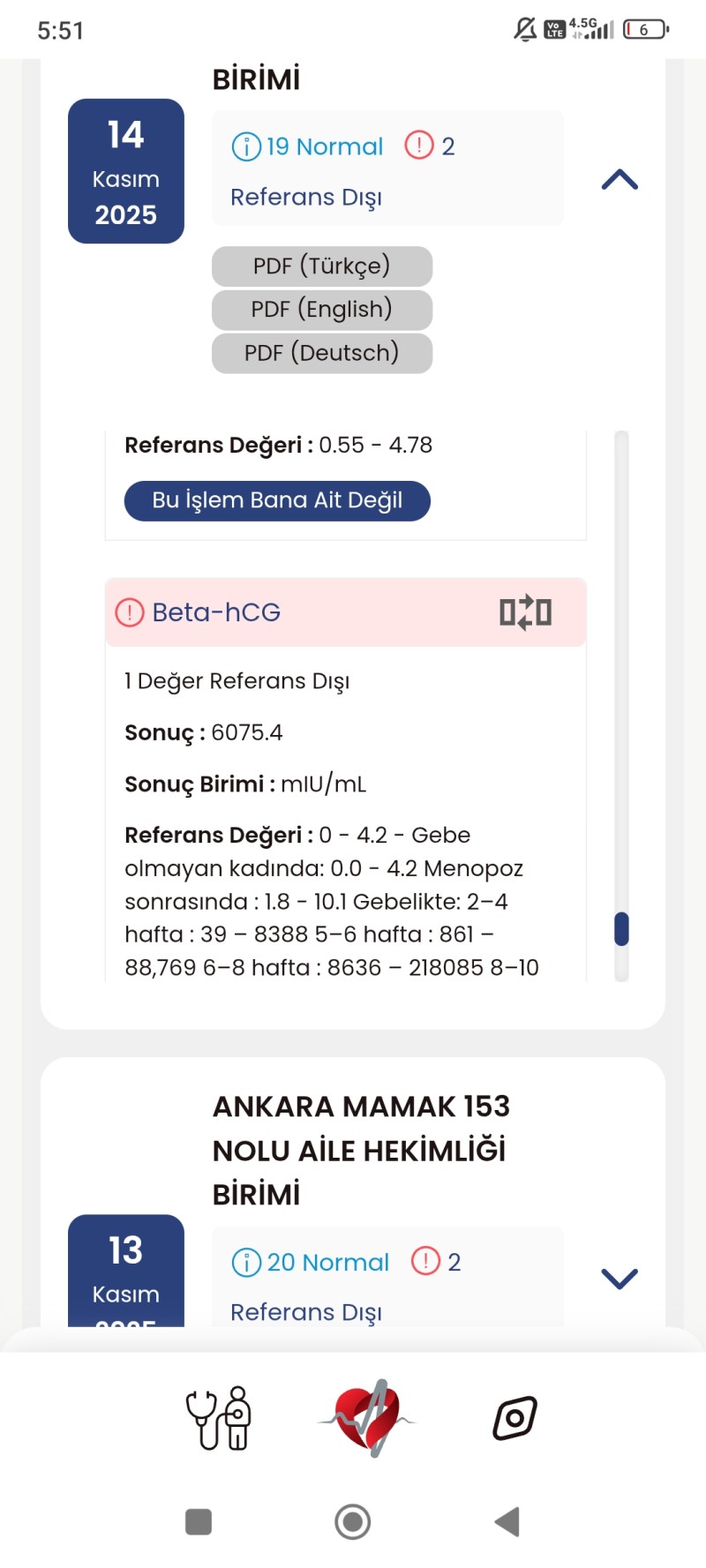Open the scanner icon in bottom bar
The image size is (706, 1568).
tap(514, 1418)
